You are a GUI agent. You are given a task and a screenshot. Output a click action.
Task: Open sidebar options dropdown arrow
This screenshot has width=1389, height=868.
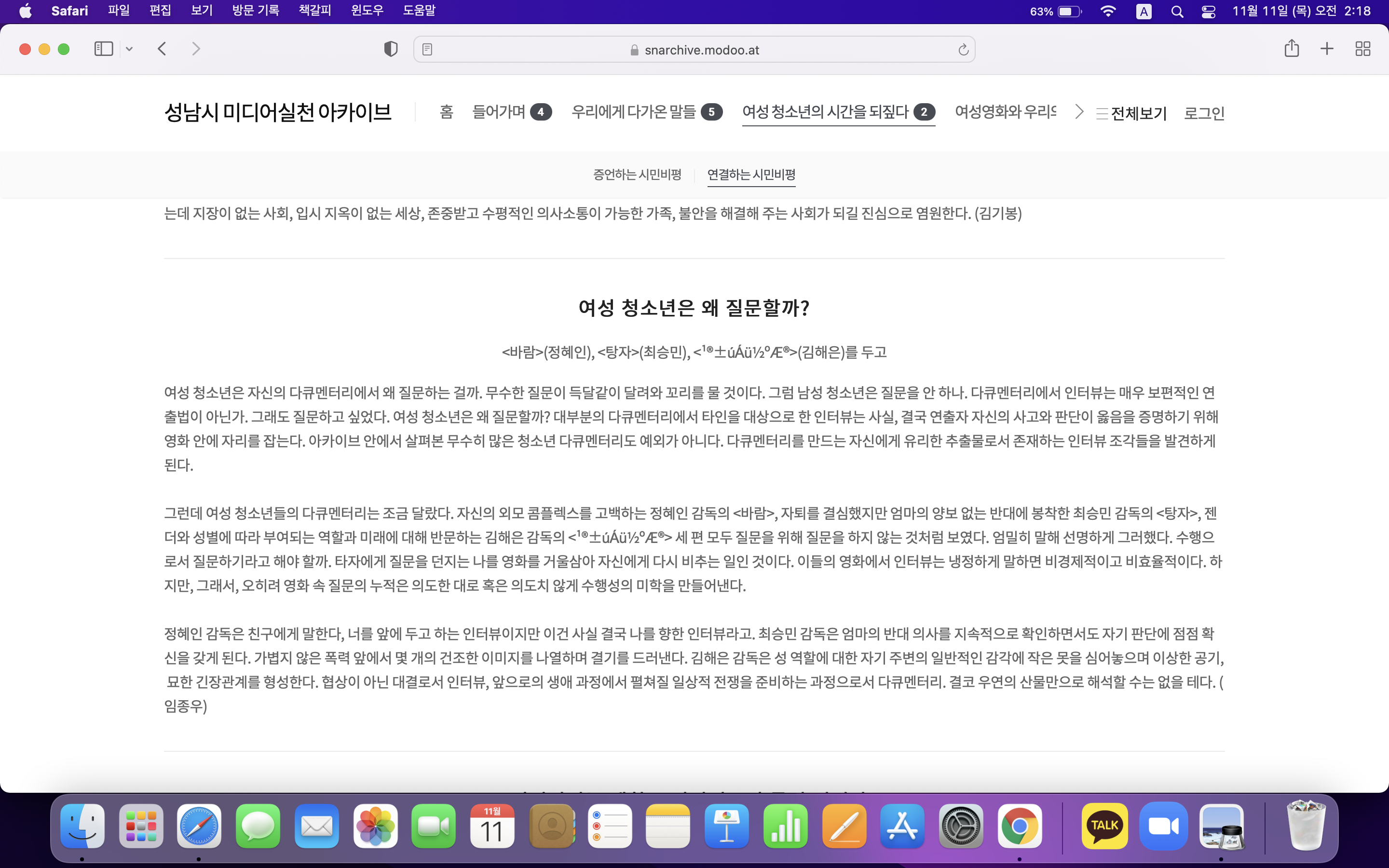pos(129,49)
